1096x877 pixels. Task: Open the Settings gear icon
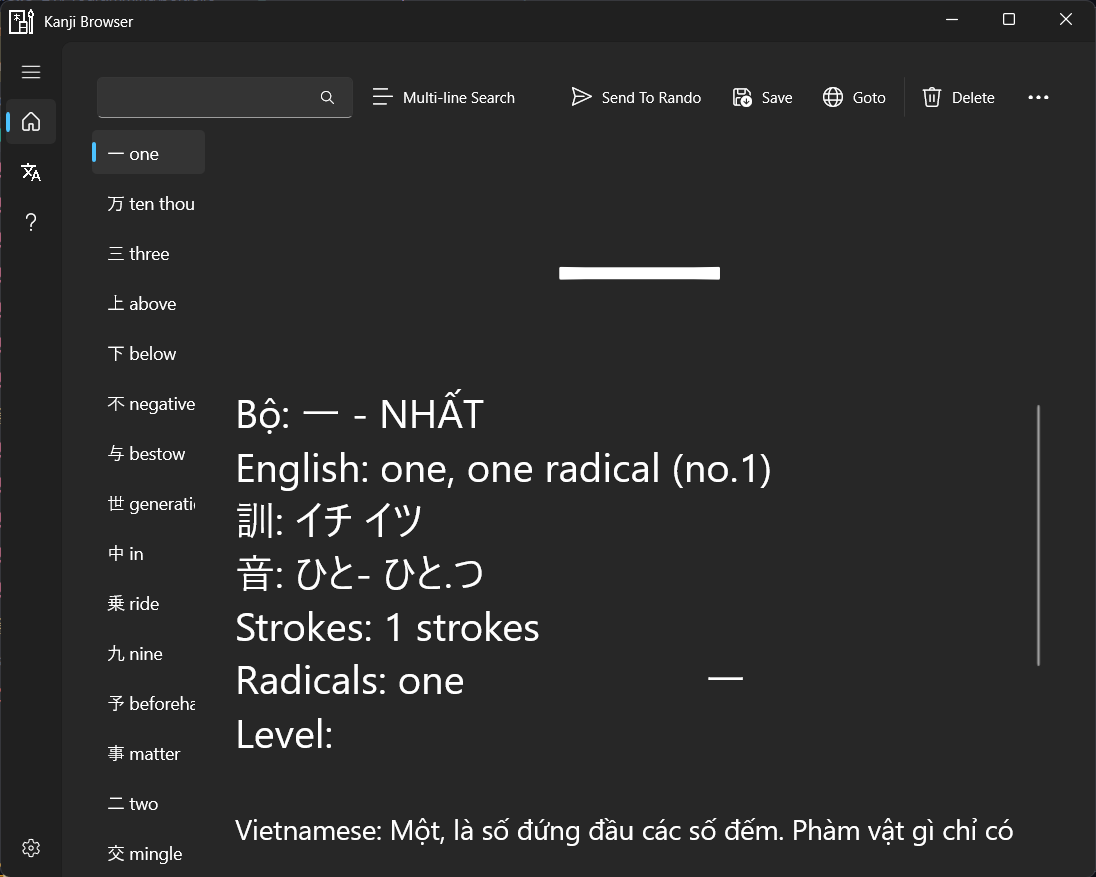[x=31, y=848]
